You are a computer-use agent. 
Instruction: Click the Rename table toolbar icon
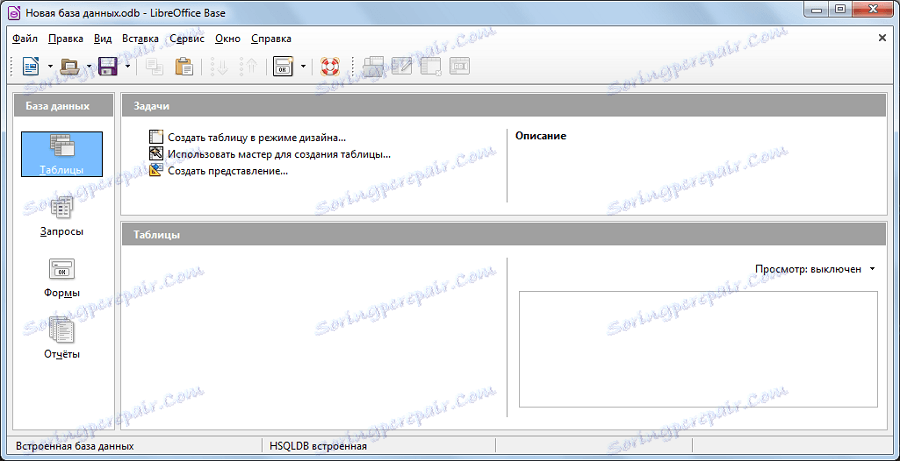(x=460, y=67)
